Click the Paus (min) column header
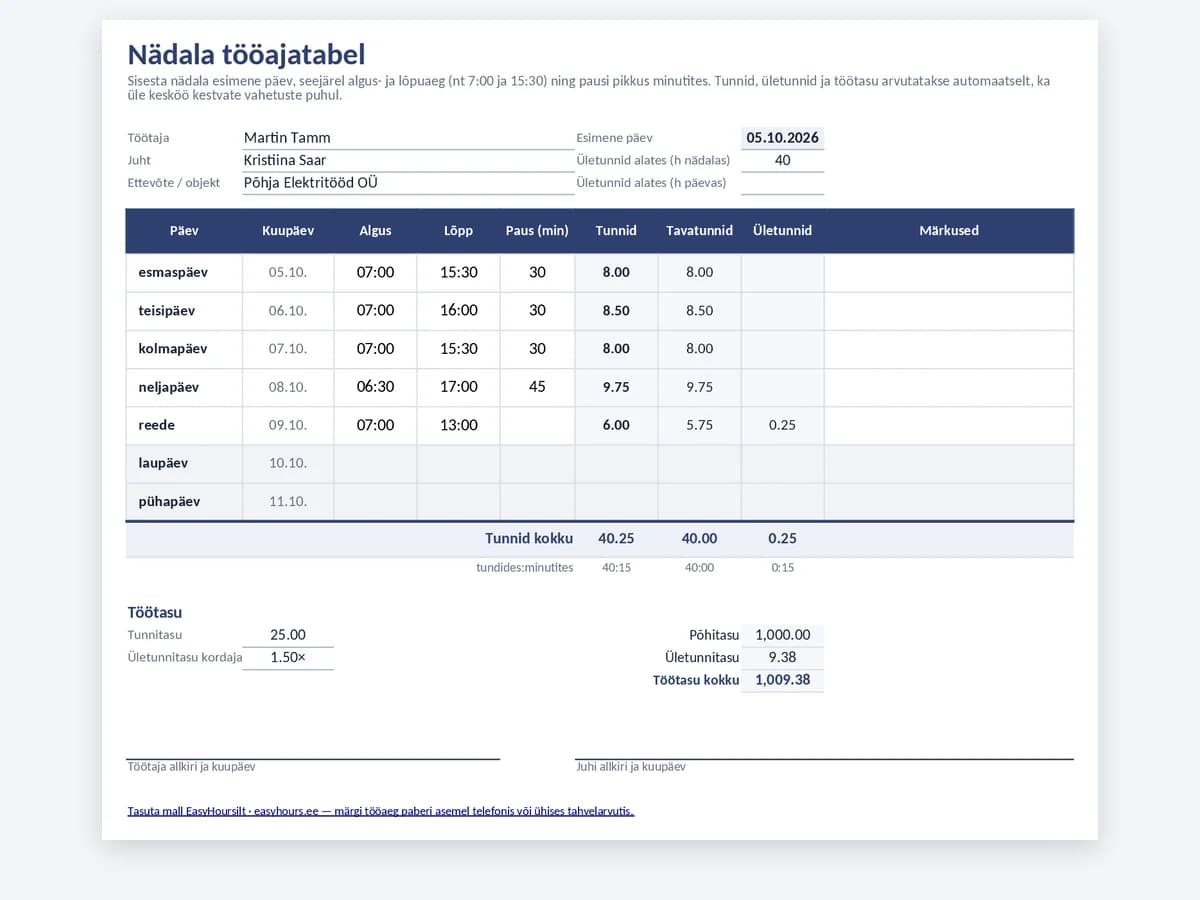Image resolution: width=1200 pixels, height=900 pixels. [x=537, y=231]
